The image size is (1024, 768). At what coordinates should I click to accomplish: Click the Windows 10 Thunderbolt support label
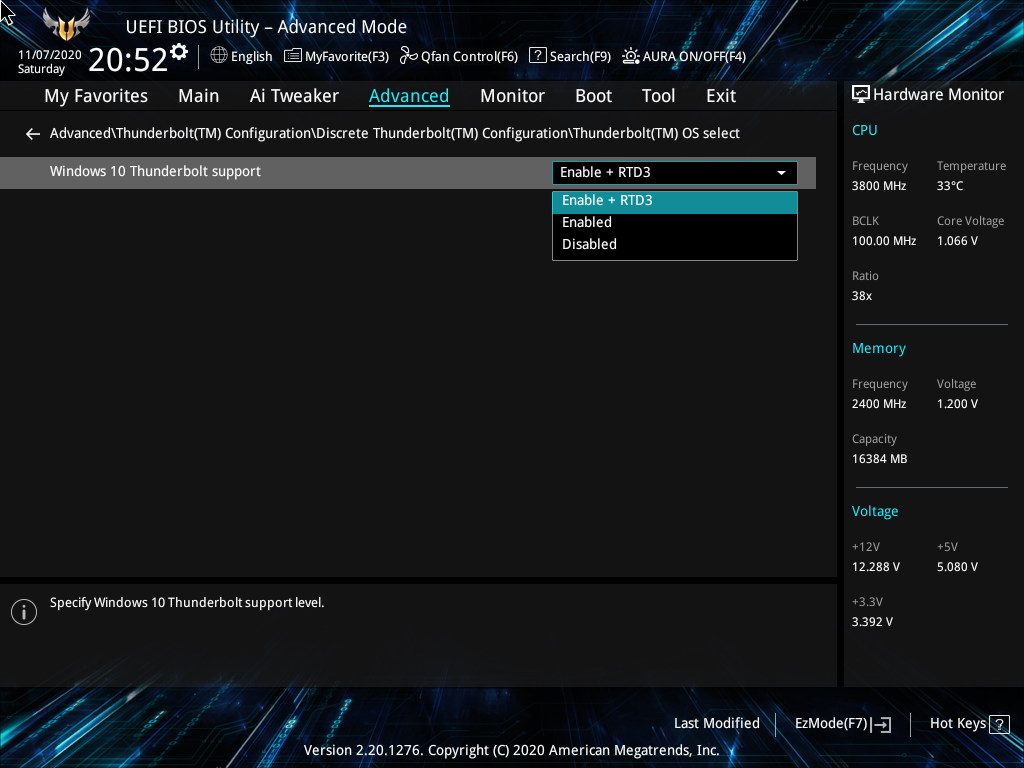point(155,171)
